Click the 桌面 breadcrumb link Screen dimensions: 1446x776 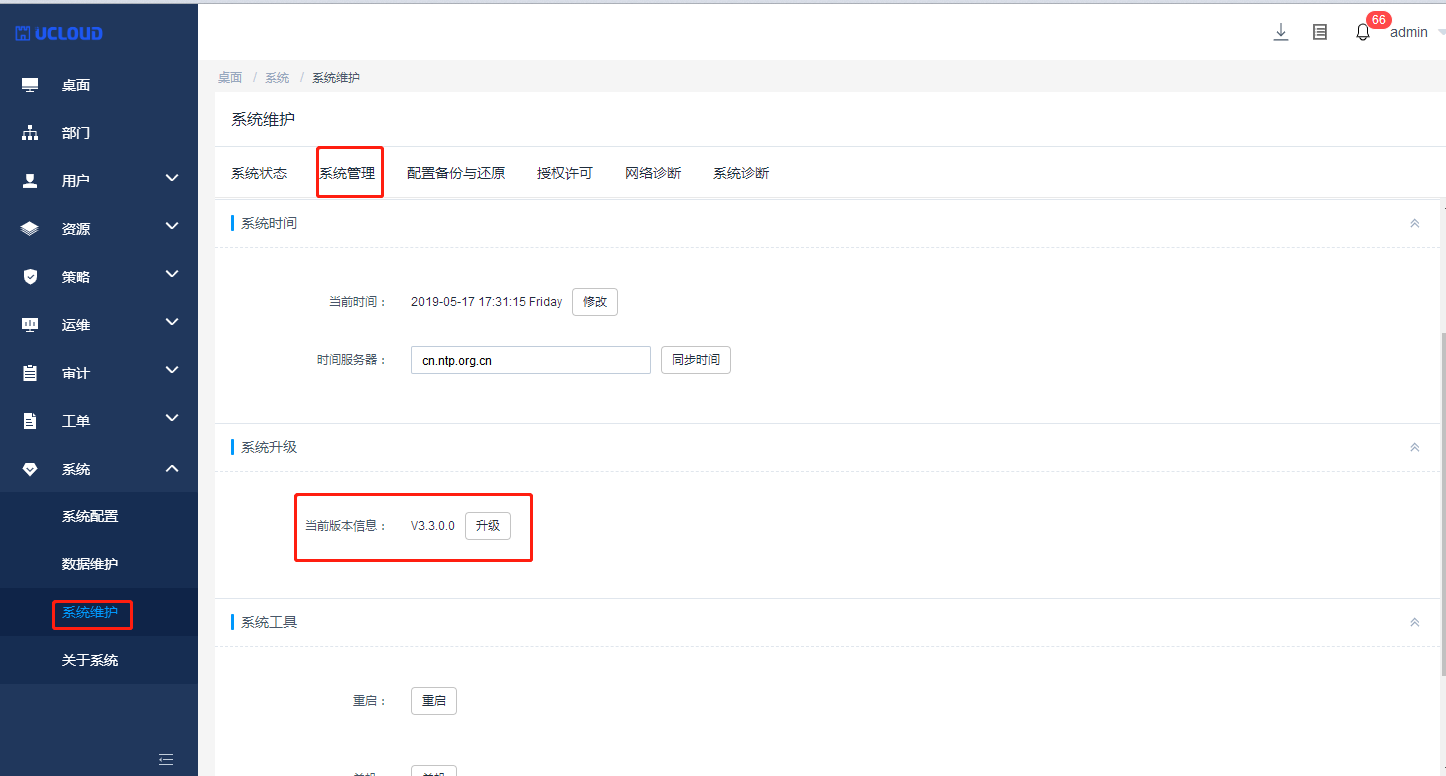pyautogui.click(x=230, y=78)
